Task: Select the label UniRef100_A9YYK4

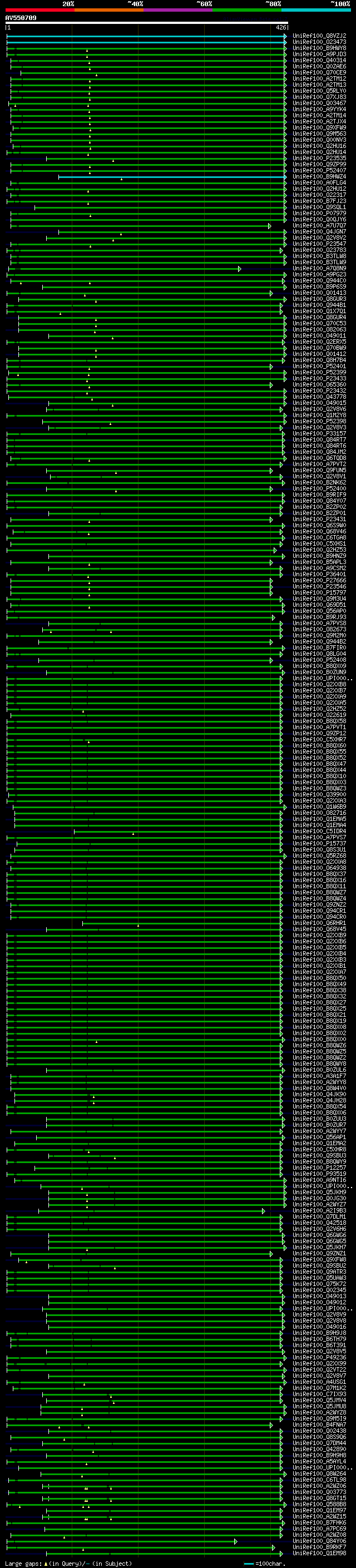Action: click(x=319, y=109)
